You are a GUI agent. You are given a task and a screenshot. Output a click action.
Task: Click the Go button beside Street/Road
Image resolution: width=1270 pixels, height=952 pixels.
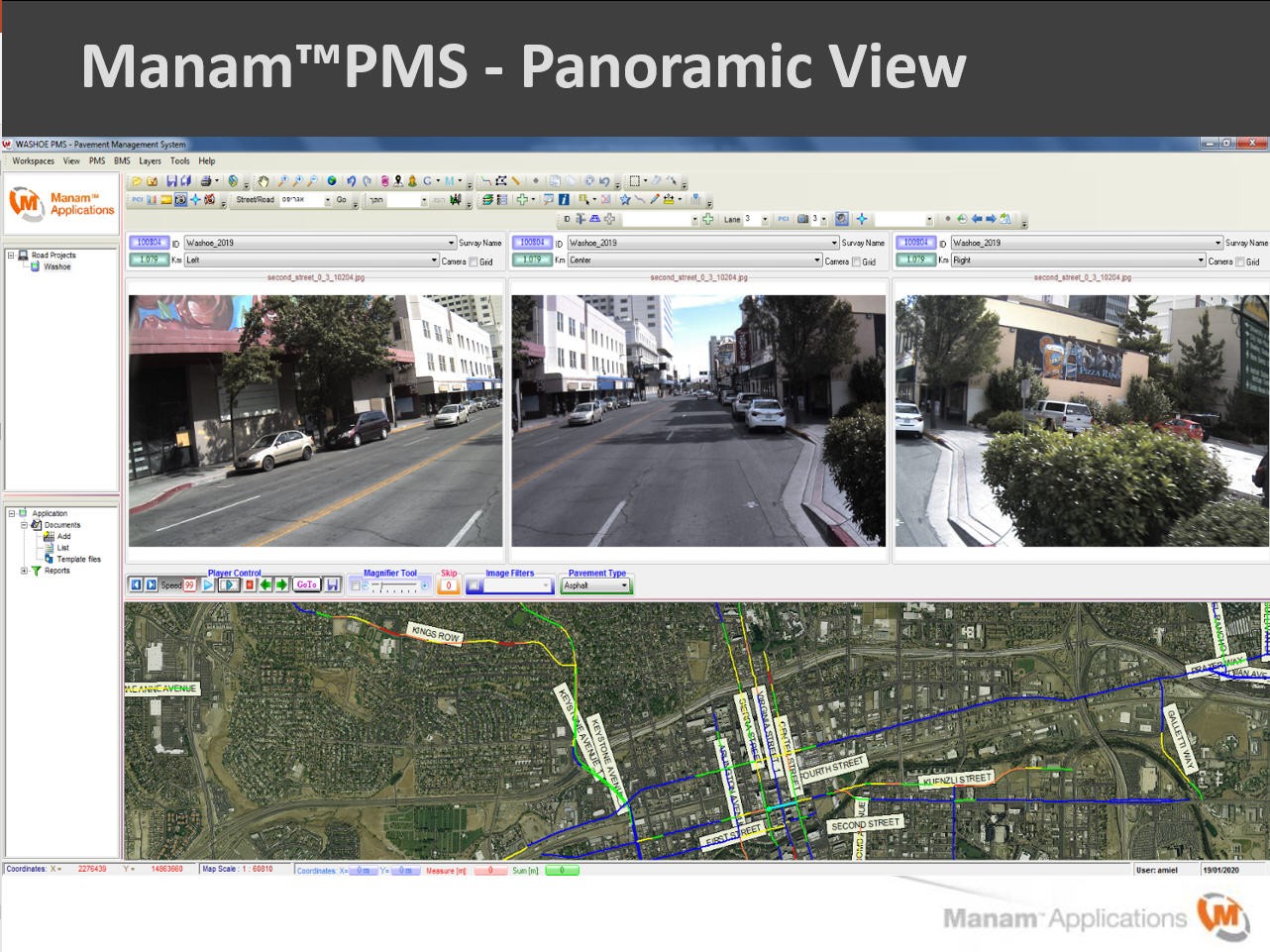click(341, 199)
